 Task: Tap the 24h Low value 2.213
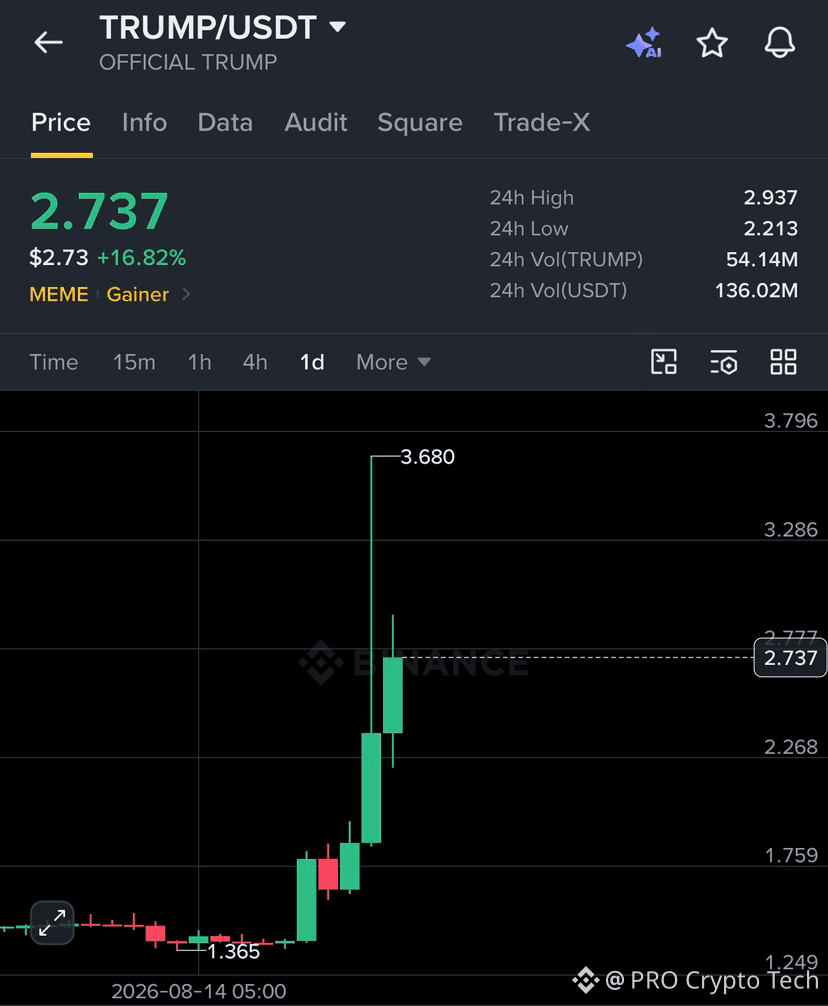[770, 228]
